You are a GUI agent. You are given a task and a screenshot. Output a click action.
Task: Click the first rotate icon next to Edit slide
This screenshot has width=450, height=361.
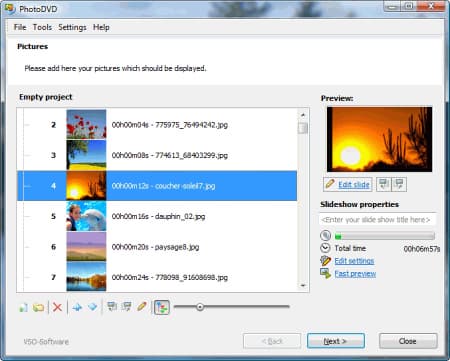click(x=384, y=184)
